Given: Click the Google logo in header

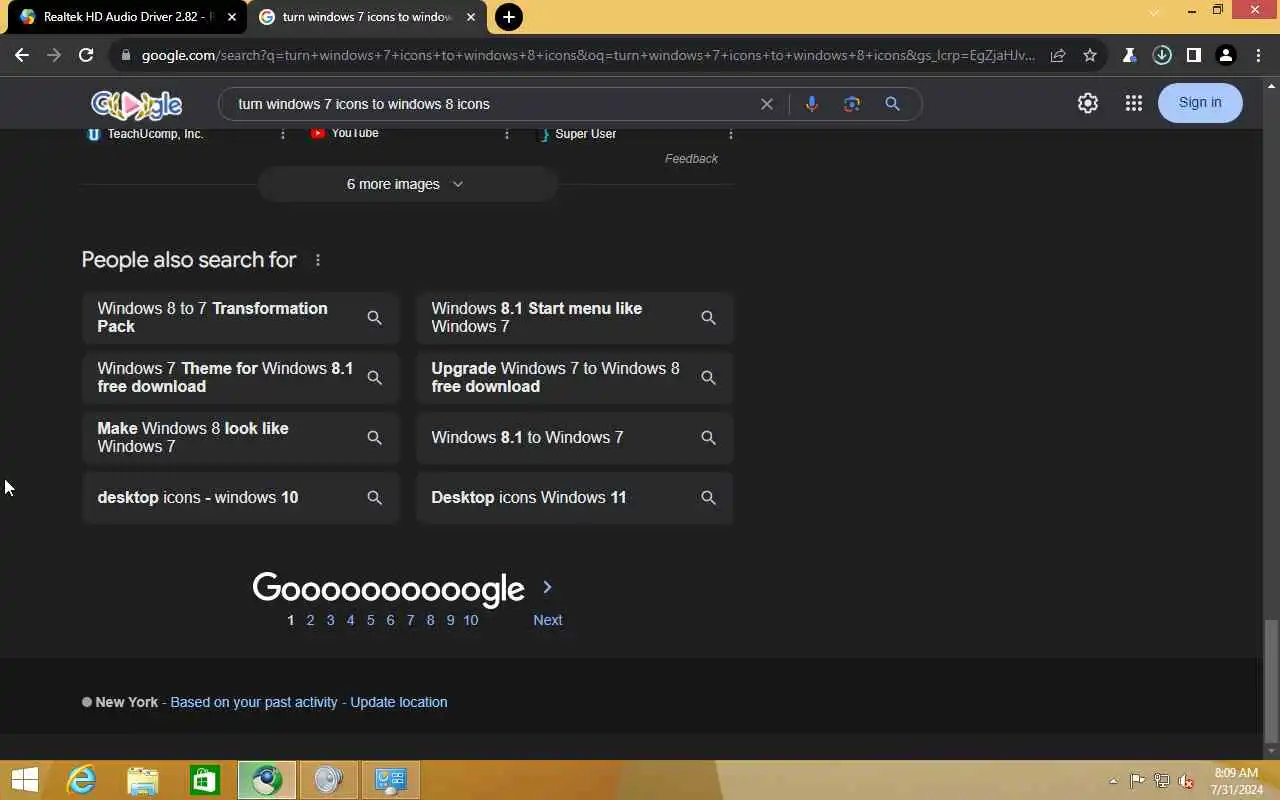Looking at the screenshot, I should pyautogui.click(x=137, y=104).
